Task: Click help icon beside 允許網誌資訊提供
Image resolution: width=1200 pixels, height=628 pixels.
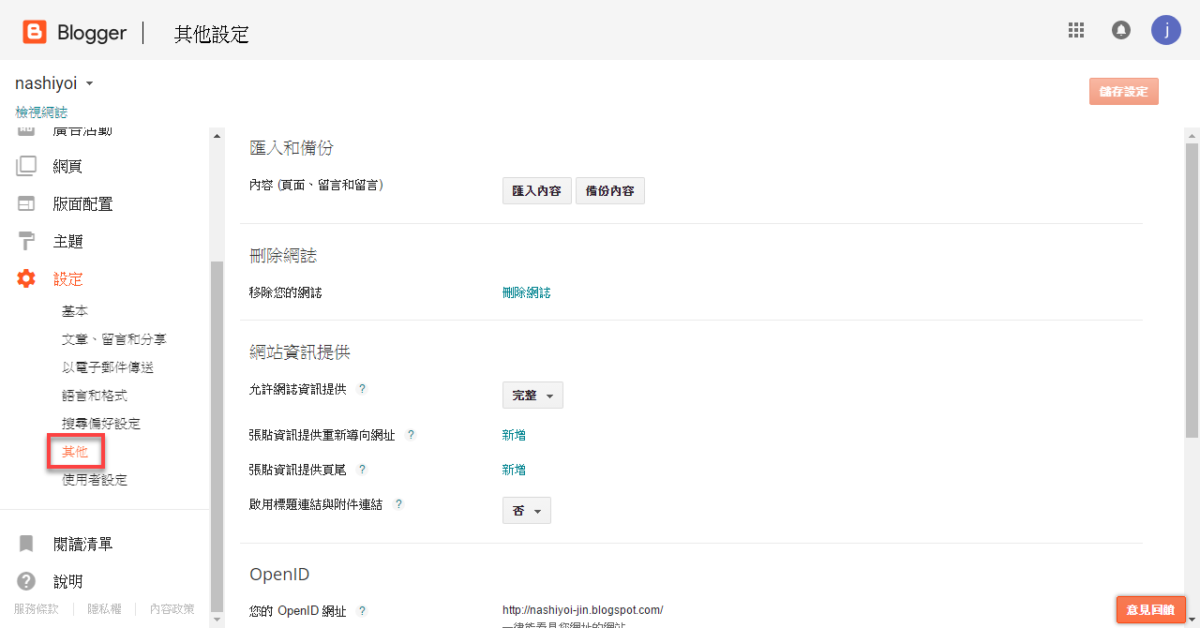Action: 362,388
